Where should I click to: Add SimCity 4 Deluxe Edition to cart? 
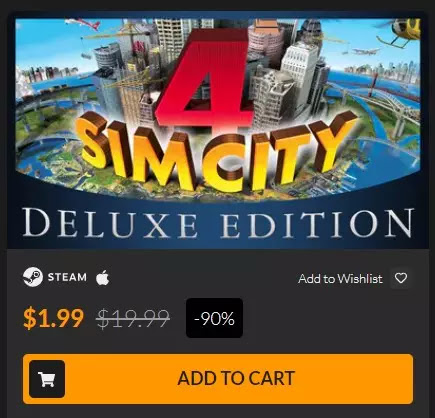tap(218, 379)
